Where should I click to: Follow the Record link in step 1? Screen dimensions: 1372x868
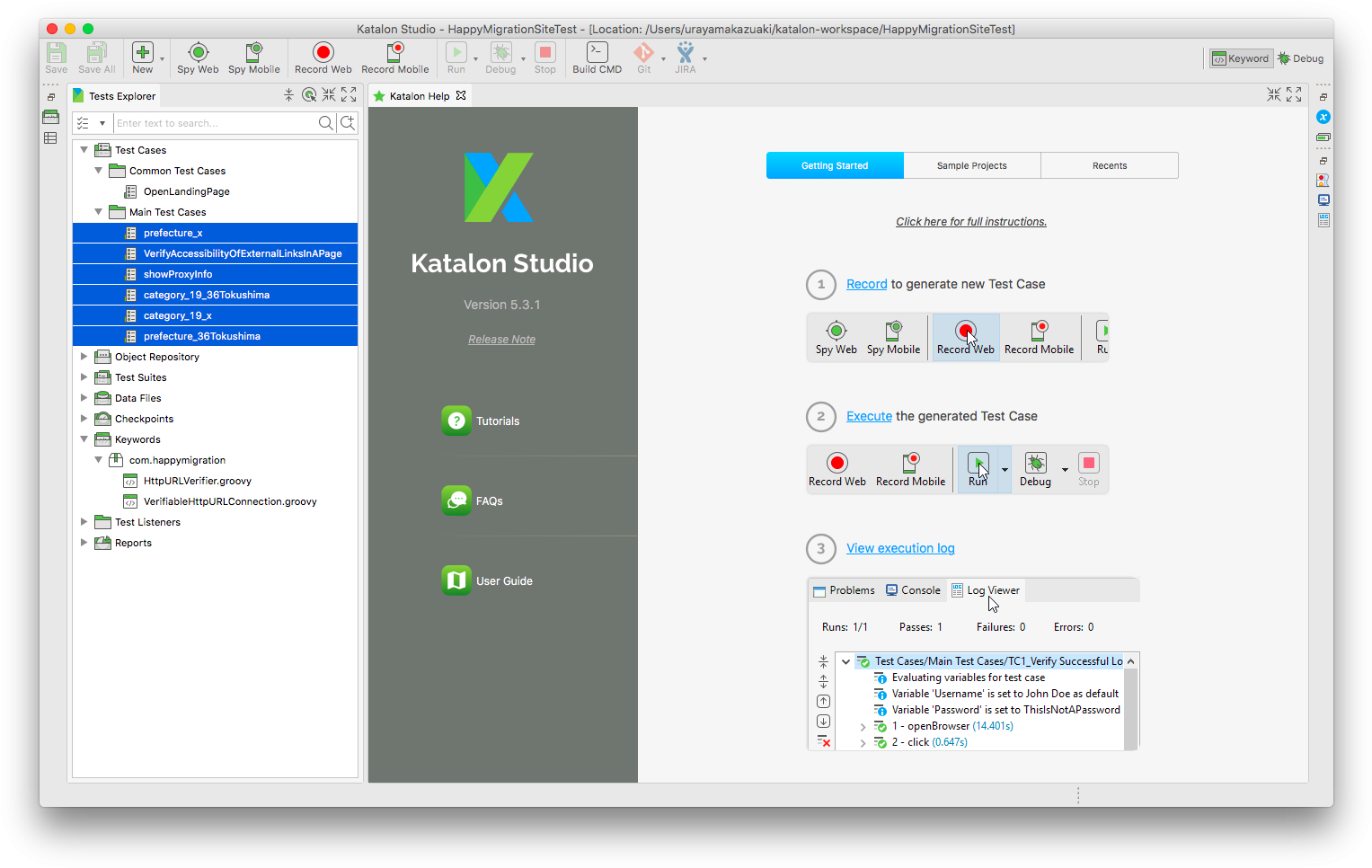pyautogui.click(x=866, y=284)
